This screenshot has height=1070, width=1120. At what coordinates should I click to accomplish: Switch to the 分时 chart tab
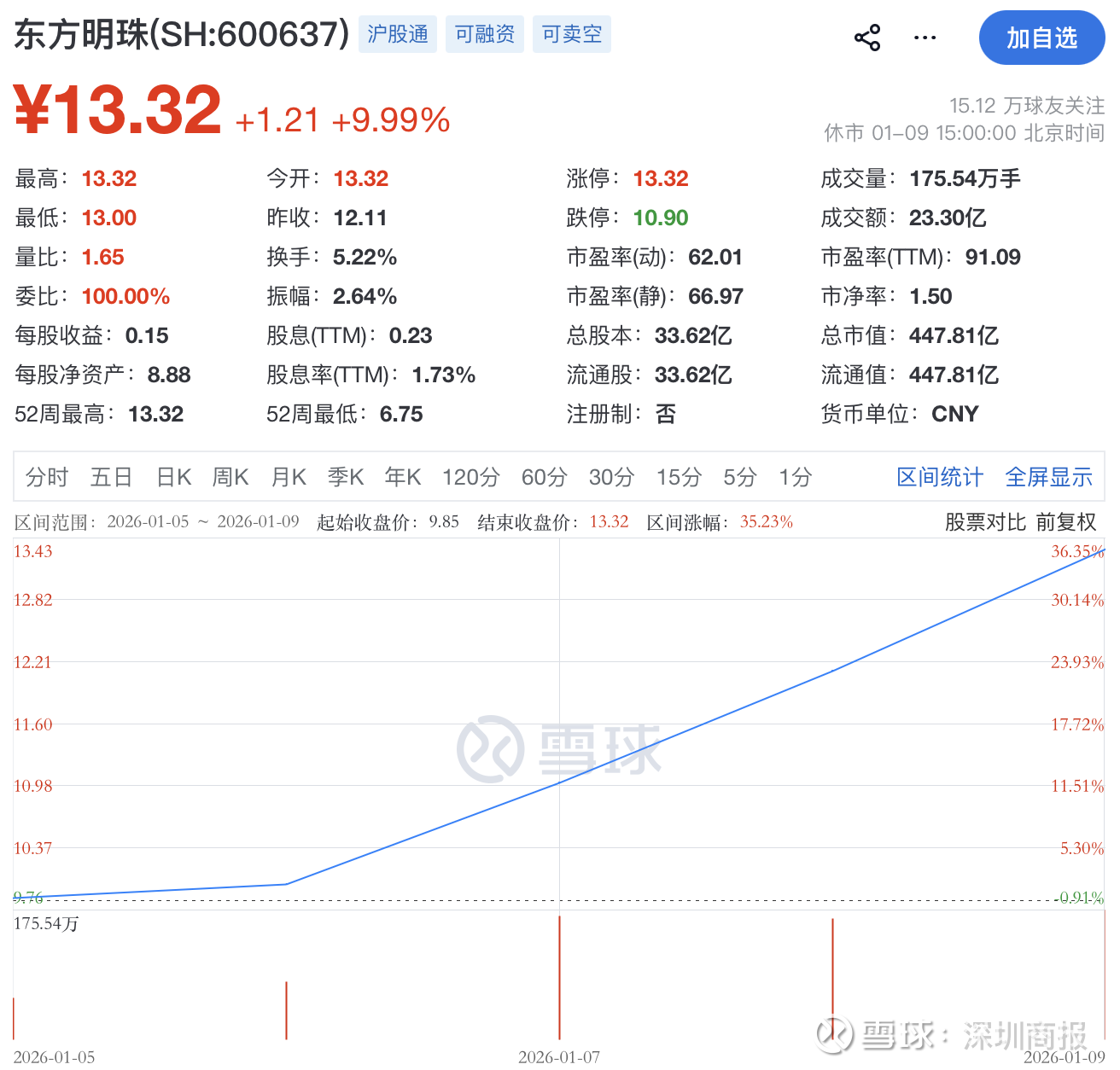pos(47,477)
